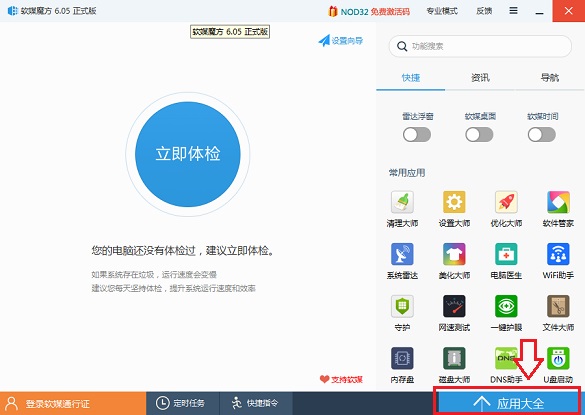The height and width of the screenshot is (415, 585).
Task: Open 内存盘 memory chip icon
Action: click(402, 358)
